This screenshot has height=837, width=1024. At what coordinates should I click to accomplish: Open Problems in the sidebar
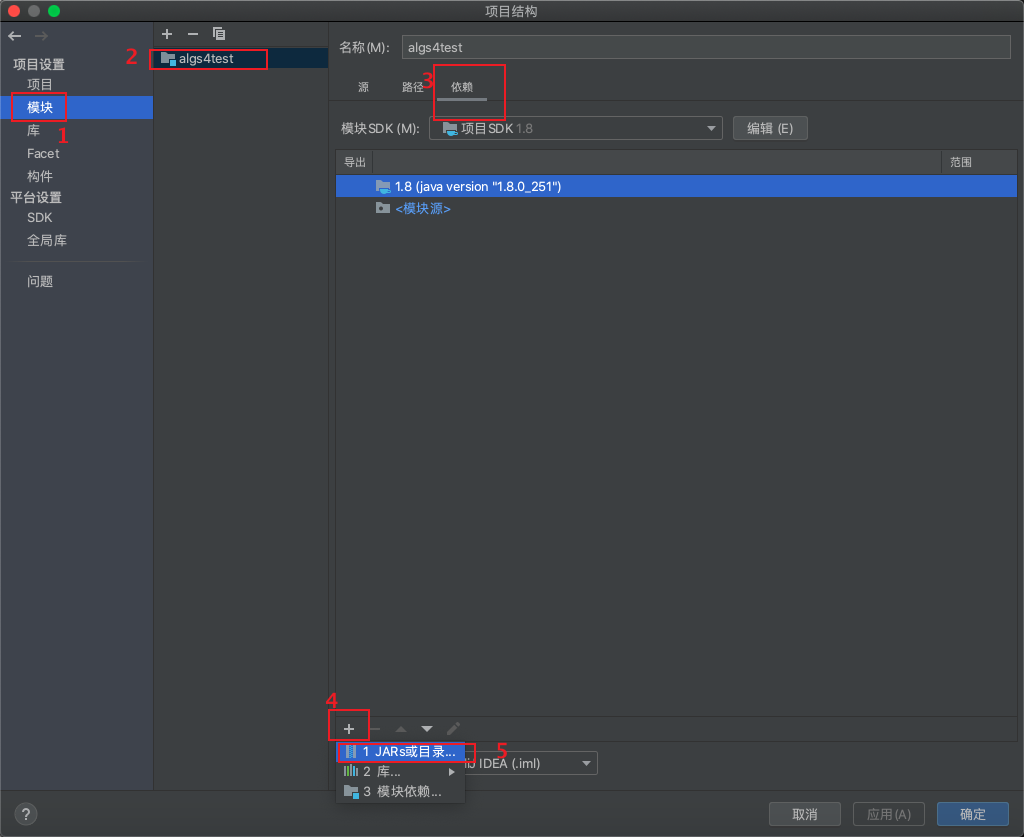40,281
